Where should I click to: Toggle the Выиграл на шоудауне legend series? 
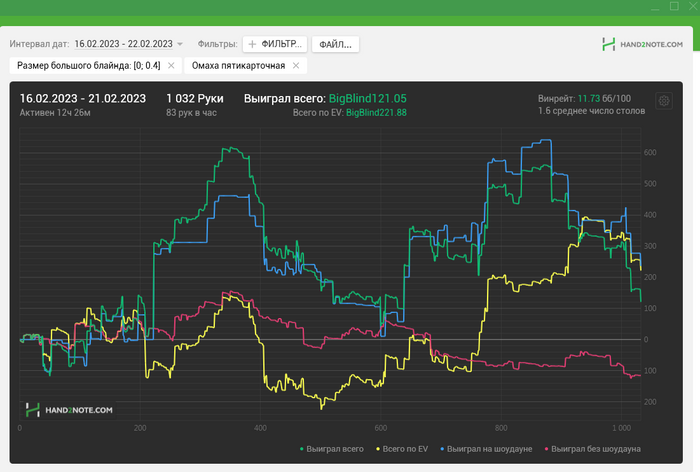pos(487,449)
